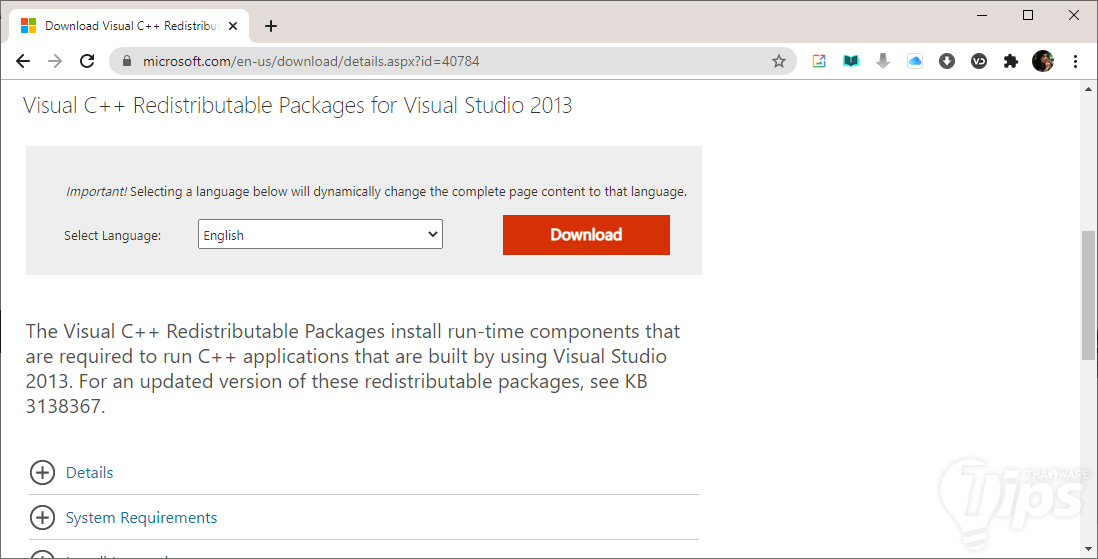Click the grey down arrow extension icon
This screenshot has width=1098, height=559.
883,61
